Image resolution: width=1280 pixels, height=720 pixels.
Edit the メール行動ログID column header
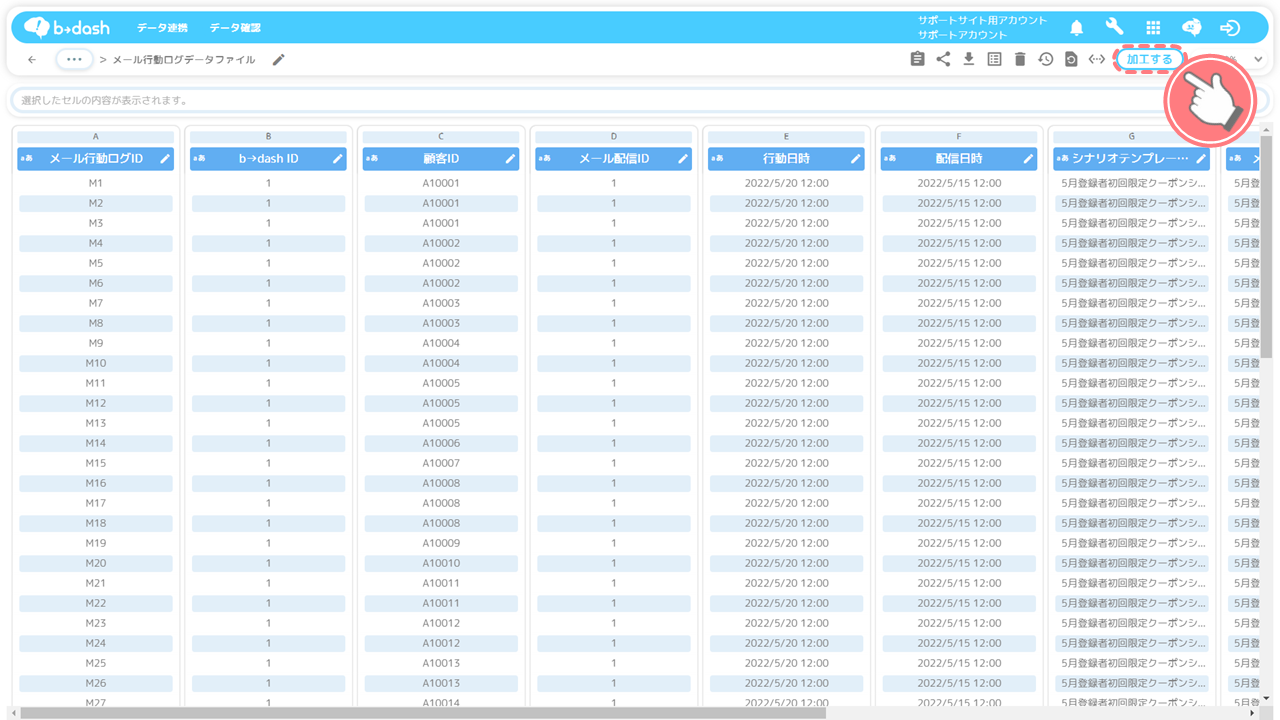coord(165,159)
